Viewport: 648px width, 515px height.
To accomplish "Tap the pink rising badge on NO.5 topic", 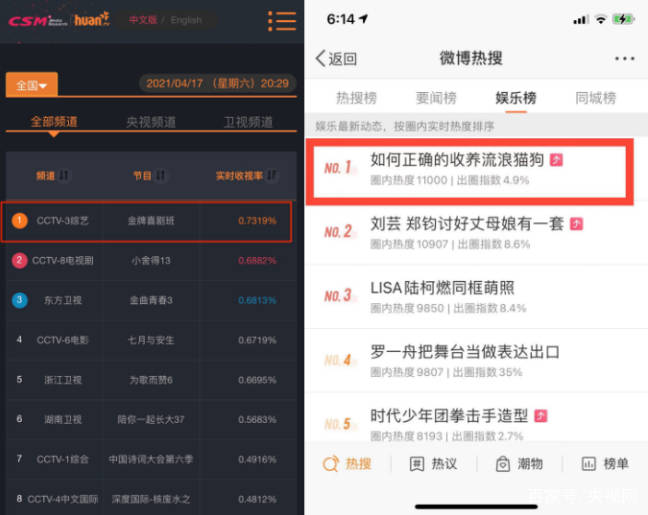I will [x=541, y=415].
